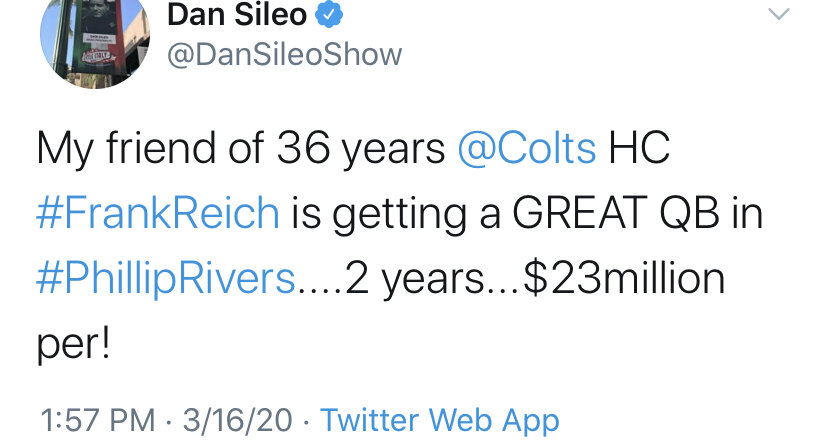This screenshot has width=828, height=446.
Task: Click the word "per!" ending the tweet
Action: (73, 346)
